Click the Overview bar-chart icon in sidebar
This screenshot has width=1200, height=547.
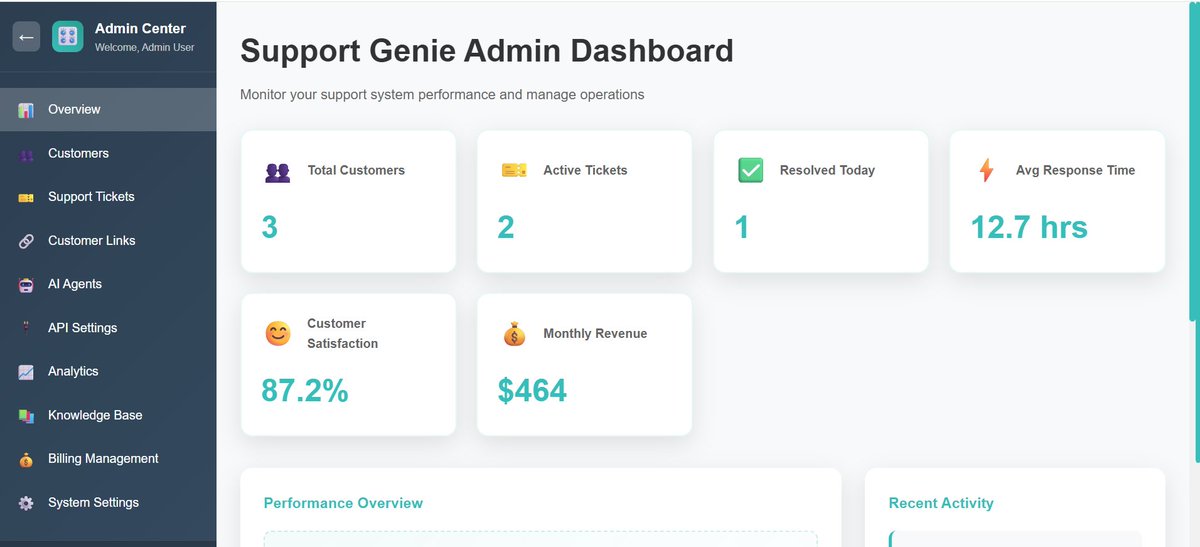tap(26, 110)
